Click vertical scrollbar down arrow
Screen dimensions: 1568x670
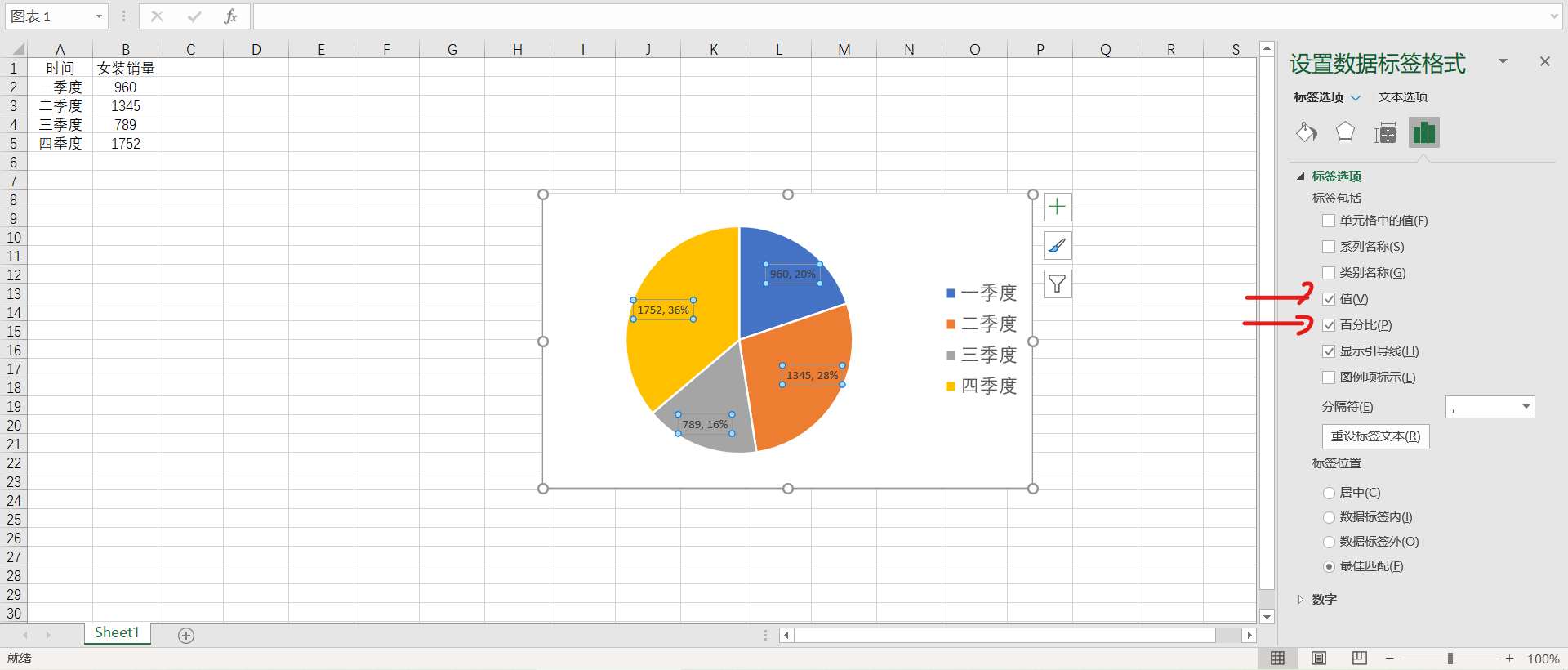(x=1267, y=617)
